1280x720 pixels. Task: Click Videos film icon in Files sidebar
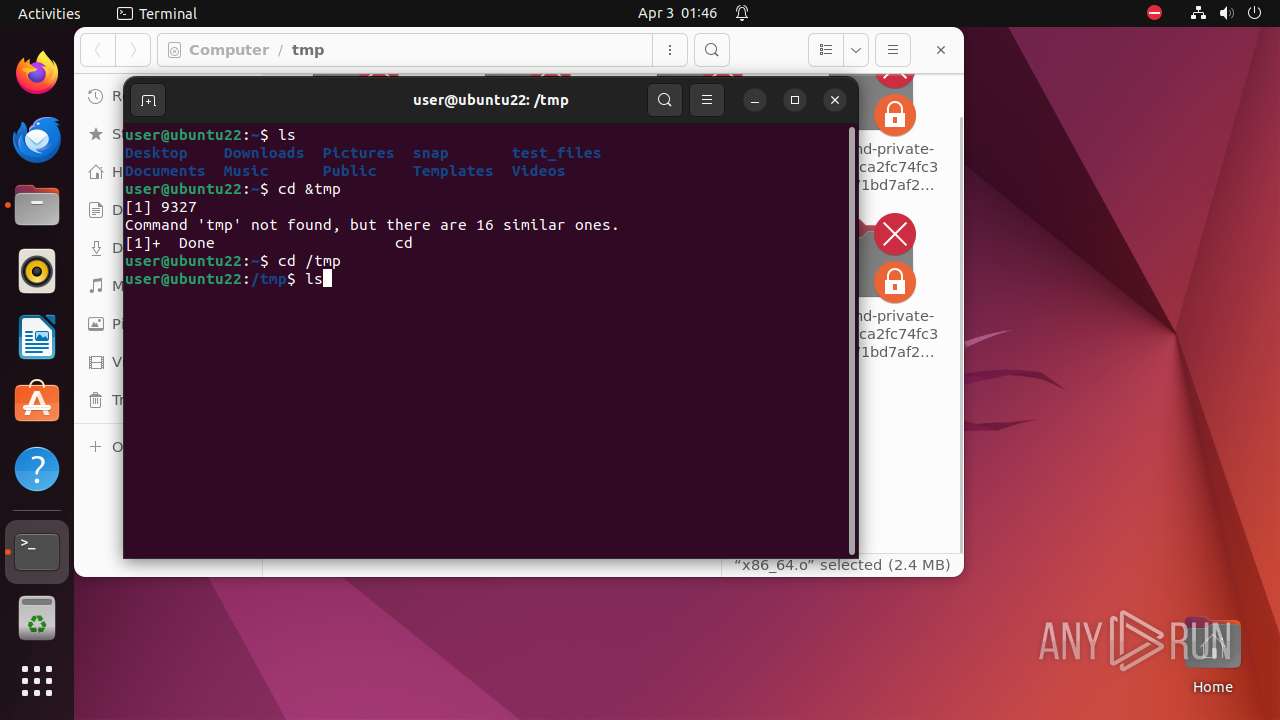coord(96,361)
